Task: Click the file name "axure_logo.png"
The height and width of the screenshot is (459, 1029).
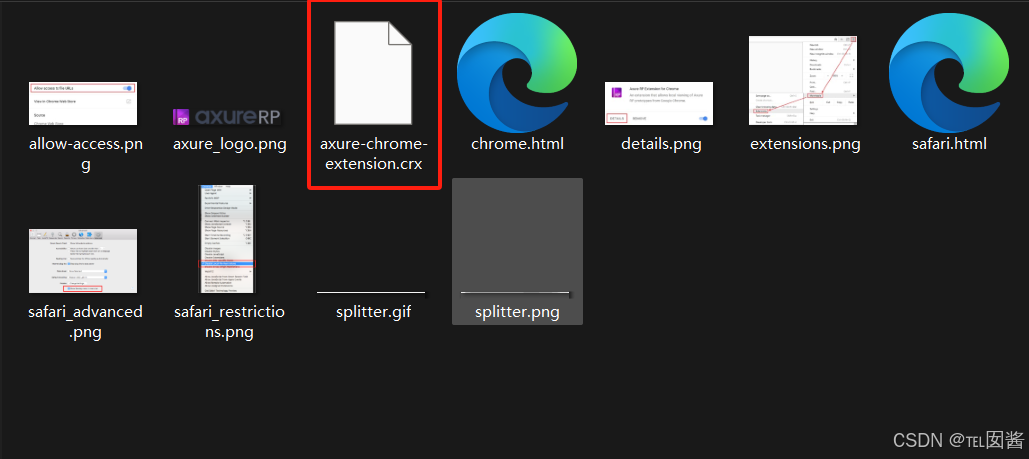Action: click(230, 144)
